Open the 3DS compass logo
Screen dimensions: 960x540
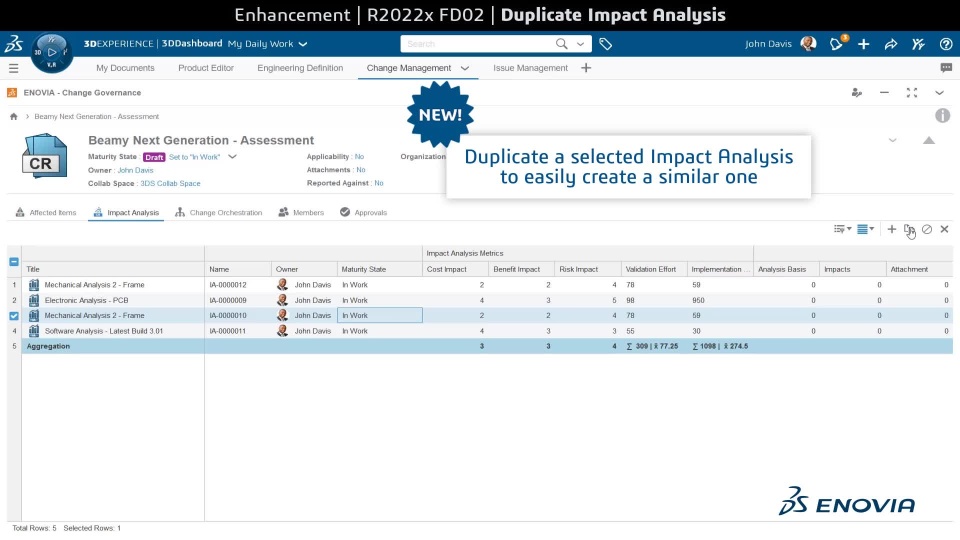[x=13, y=44]
